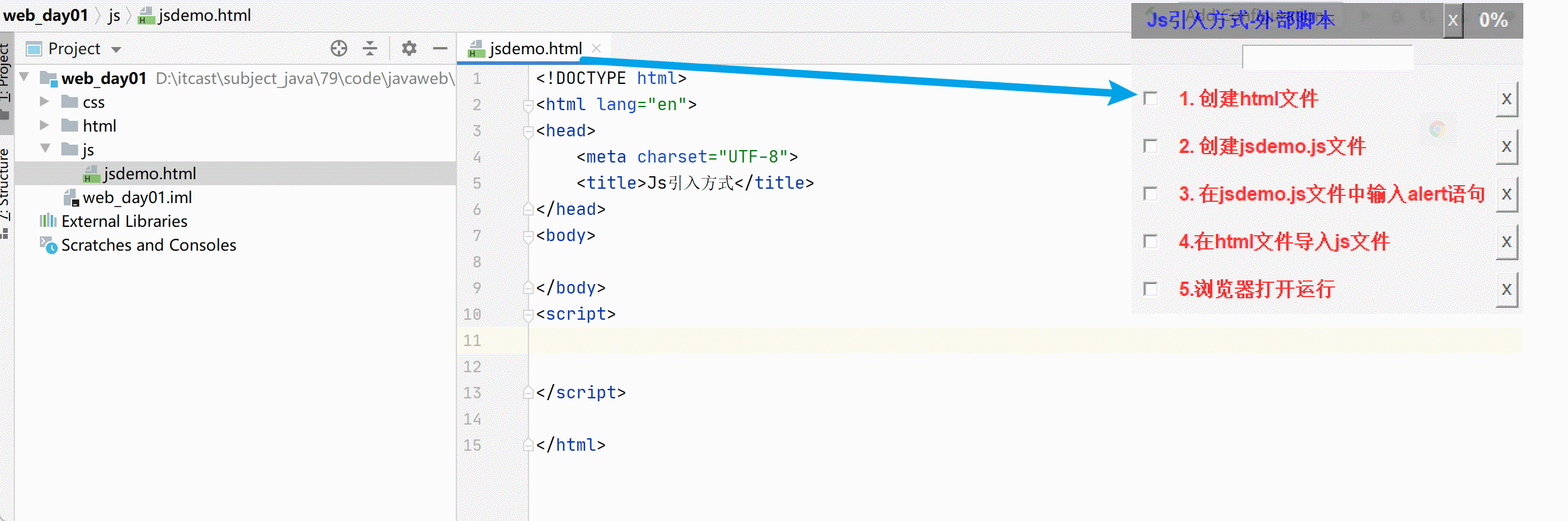Image resolution: width=1568 pixels, height=521 pixels.
Task: Fold the <body> tag at line 7
Action: tap(528, 236)
